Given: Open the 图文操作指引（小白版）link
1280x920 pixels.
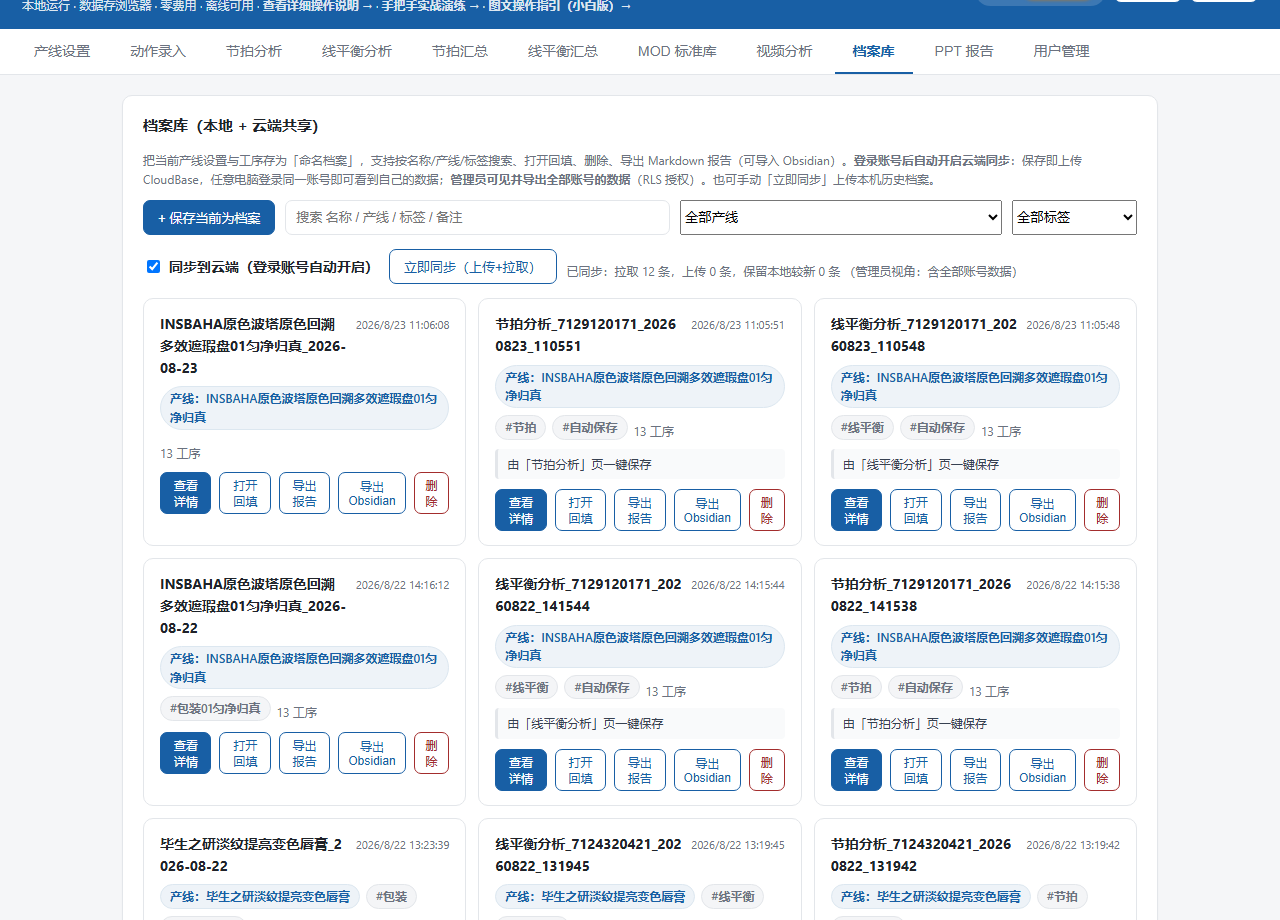Looking at the screenshot, I should click(558, 6).
